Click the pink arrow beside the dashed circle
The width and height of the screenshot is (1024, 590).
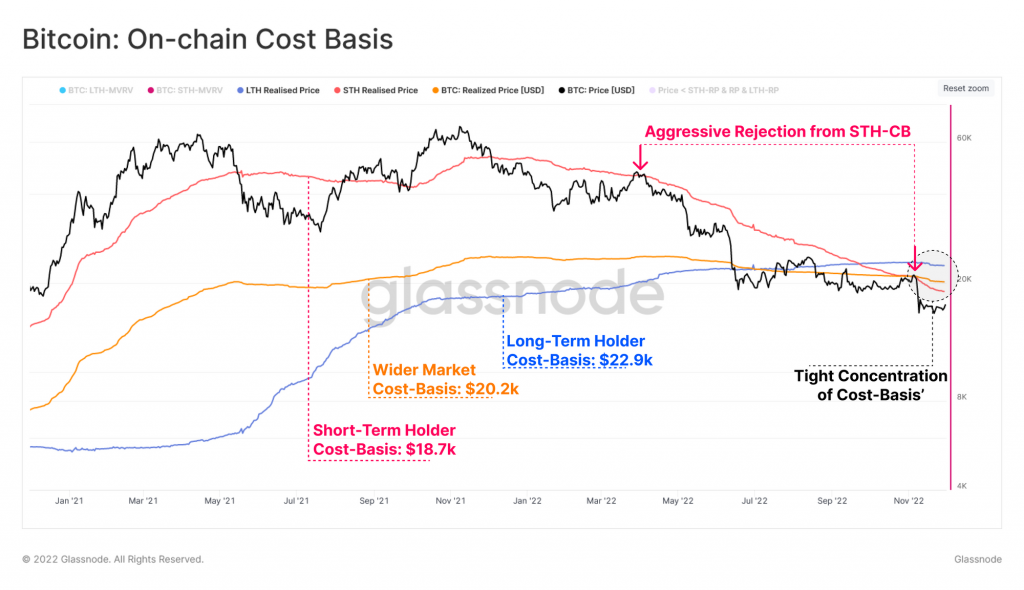point(913,258)
